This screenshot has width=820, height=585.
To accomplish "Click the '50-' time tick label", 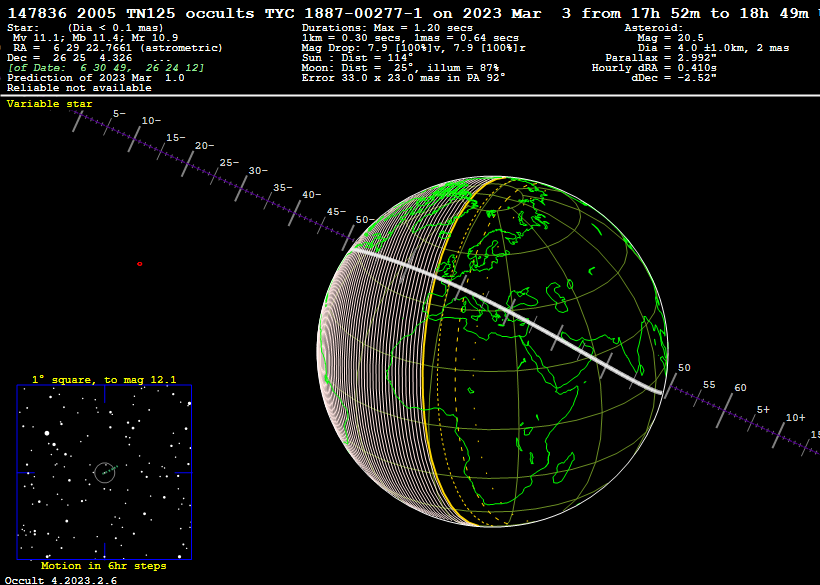I will (x=365, y=220).
